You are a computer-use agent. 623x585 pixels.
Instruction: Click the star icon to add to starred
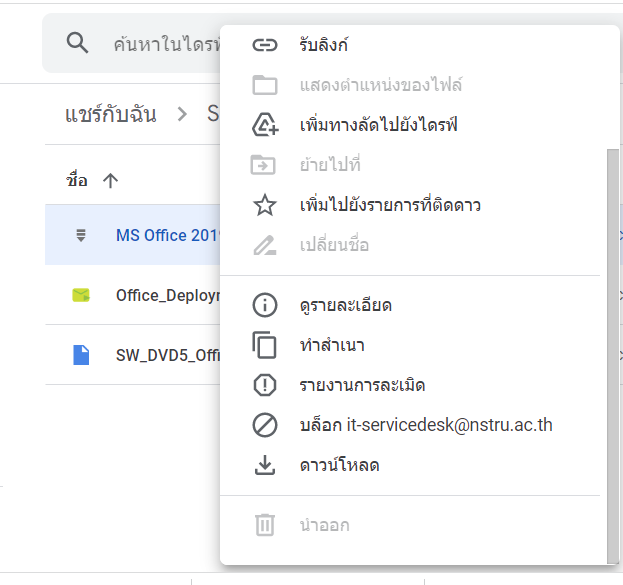[x=265, y=205]
